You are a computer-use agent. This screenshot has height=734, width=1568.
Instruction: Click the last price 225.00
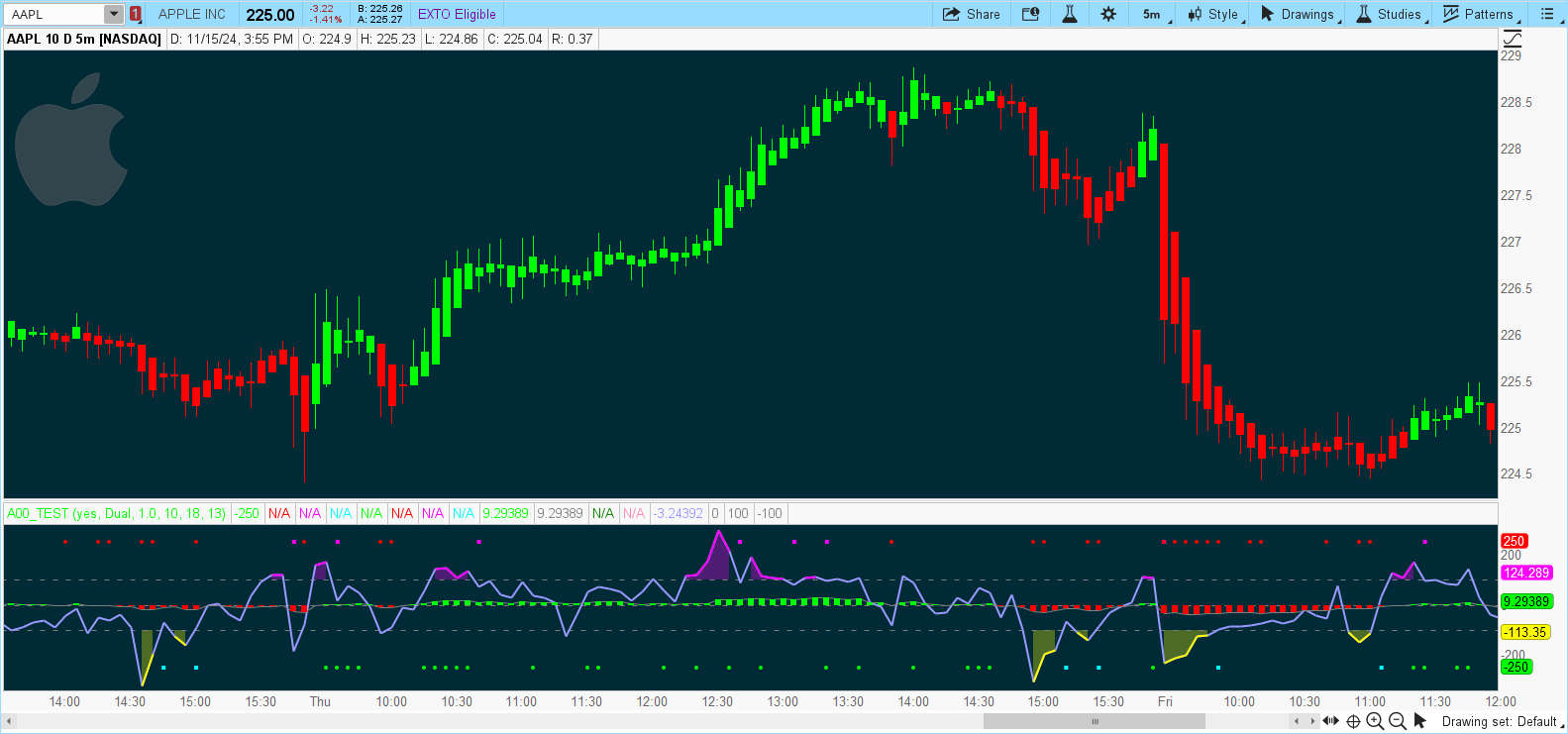pyautogui.click(x=270, y=14)
